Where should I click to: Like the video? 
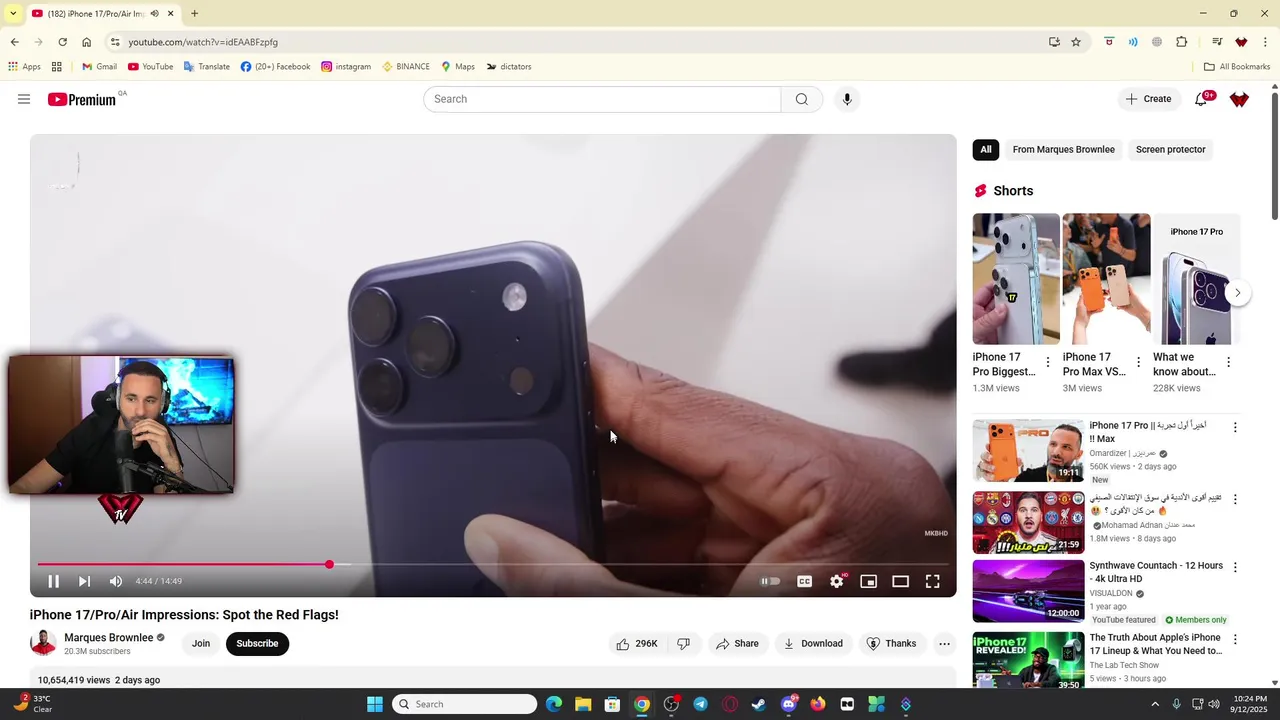pyautogui.click(x=636, y=644)
